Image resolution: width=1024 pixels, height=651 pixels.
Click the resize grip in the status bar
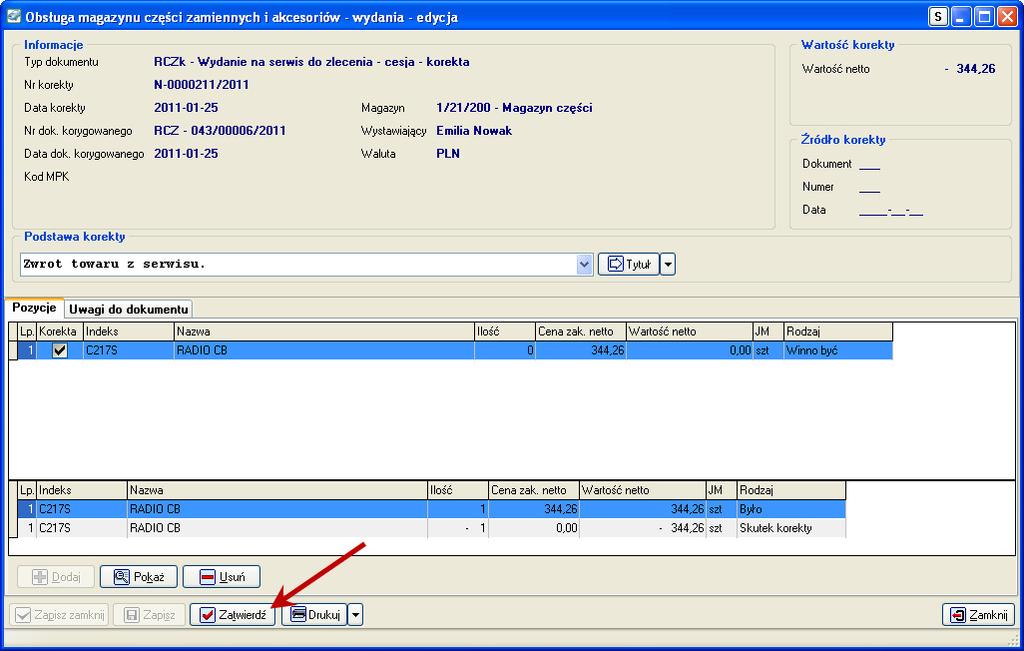[x=1012, y=639]
